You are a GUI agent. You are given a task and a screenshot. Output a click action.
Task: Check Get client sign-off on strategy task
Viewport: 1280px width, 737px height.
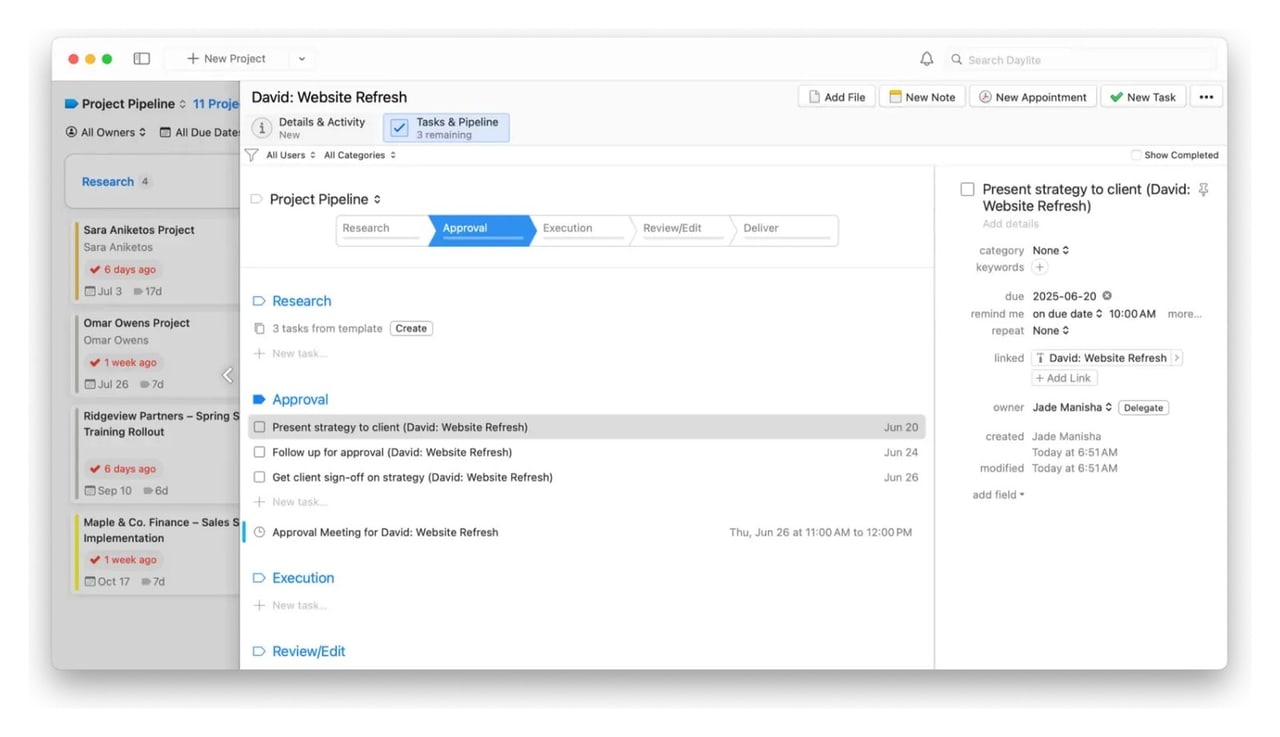point(259,477)
